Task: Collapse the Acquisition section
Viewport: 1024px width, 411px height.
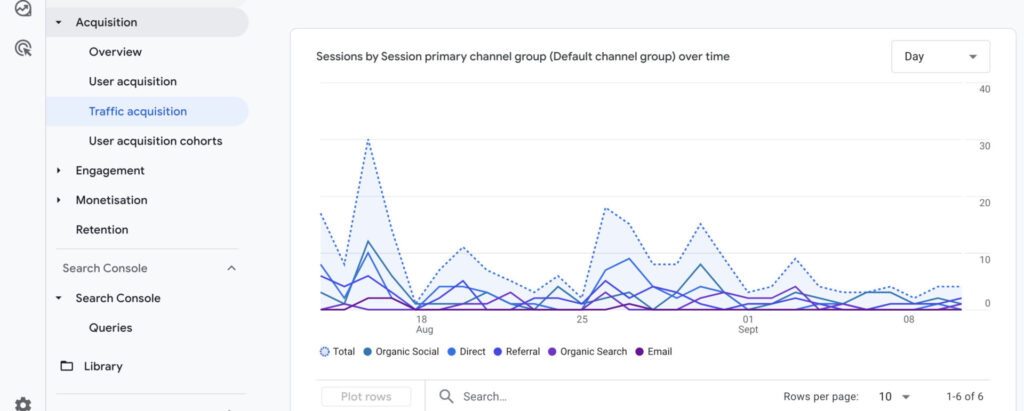Action: pyautogui.click(x=59, y=22)
